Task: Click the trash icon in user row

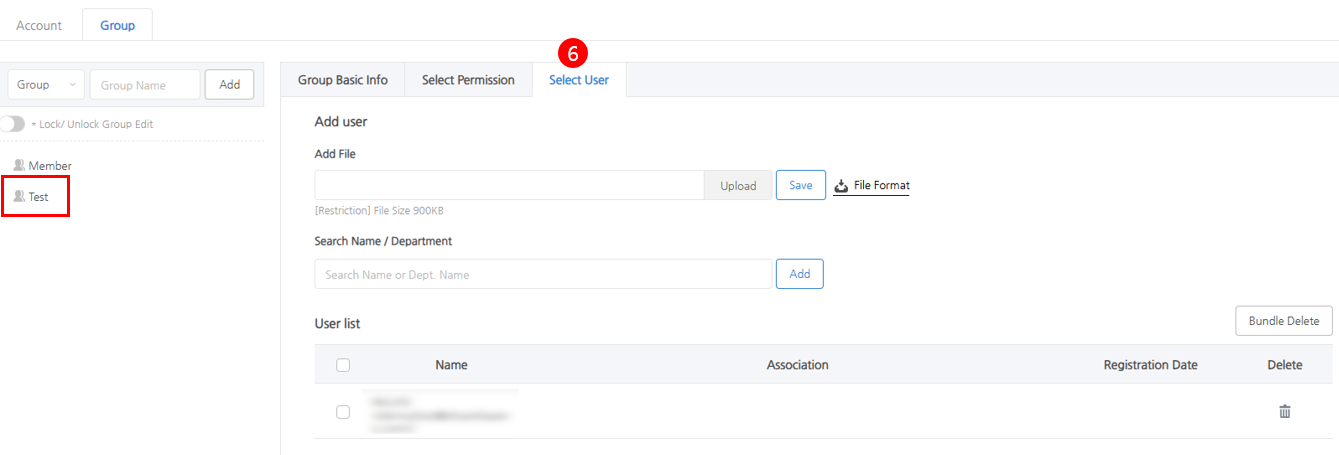Action: [1285, 411]
